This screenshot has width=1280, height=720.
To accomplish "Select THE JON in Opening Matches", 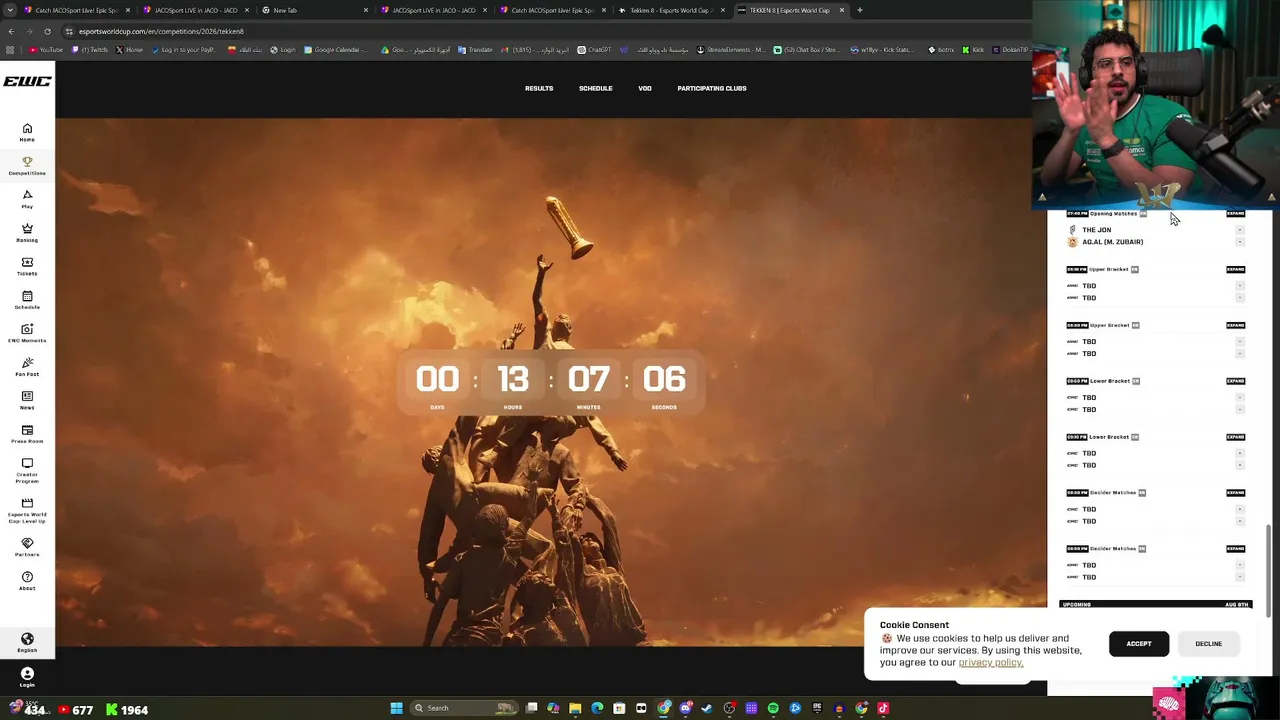I will (1096, 230).
